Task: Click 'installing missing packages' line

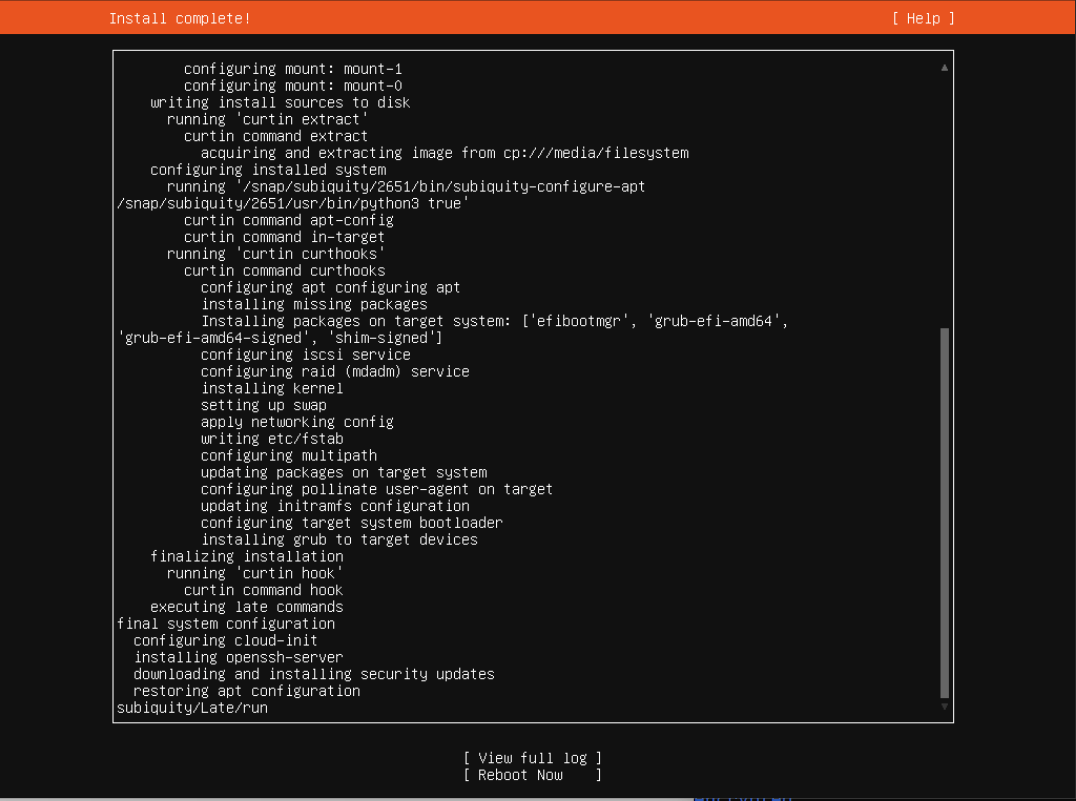Action: pos(314,304)
